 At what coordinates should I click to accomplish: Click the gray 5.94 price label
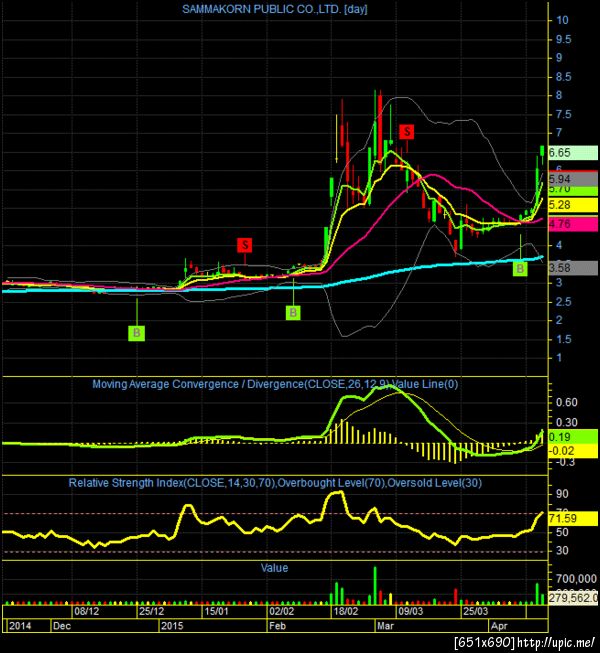click(x=573, y=179)
